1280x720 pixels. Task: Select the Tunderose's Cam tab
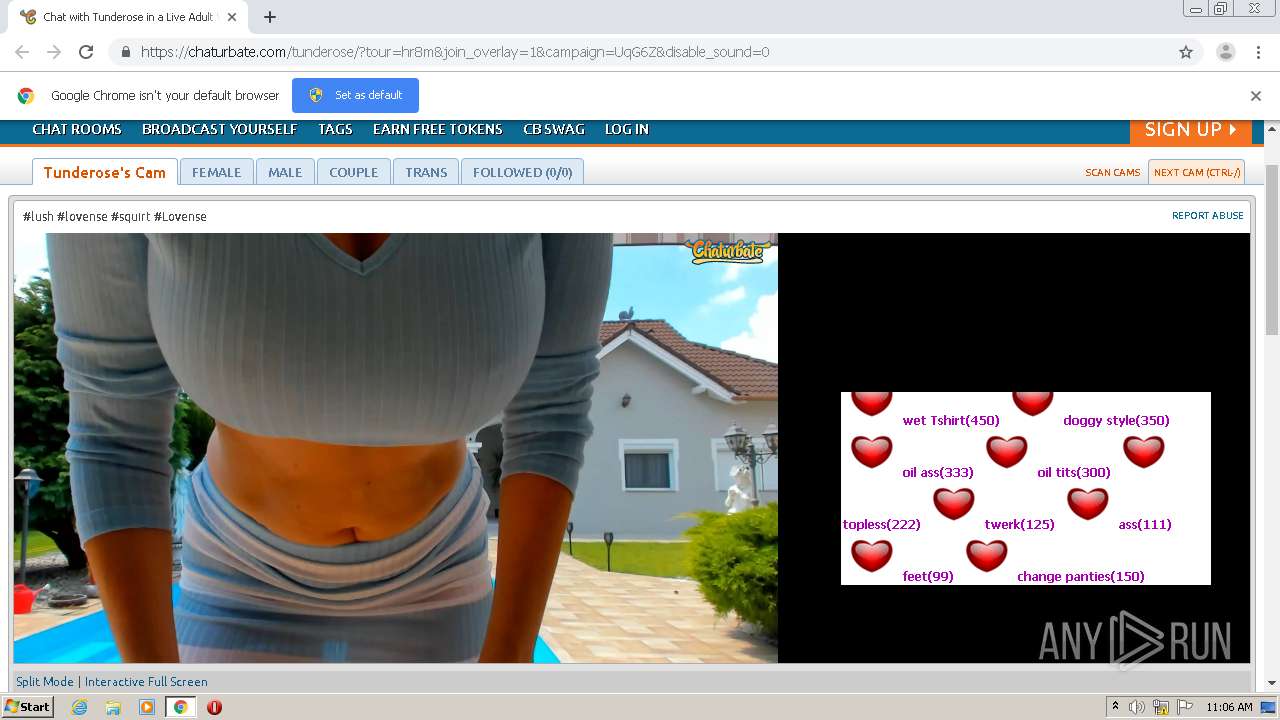tap(105, 172)
